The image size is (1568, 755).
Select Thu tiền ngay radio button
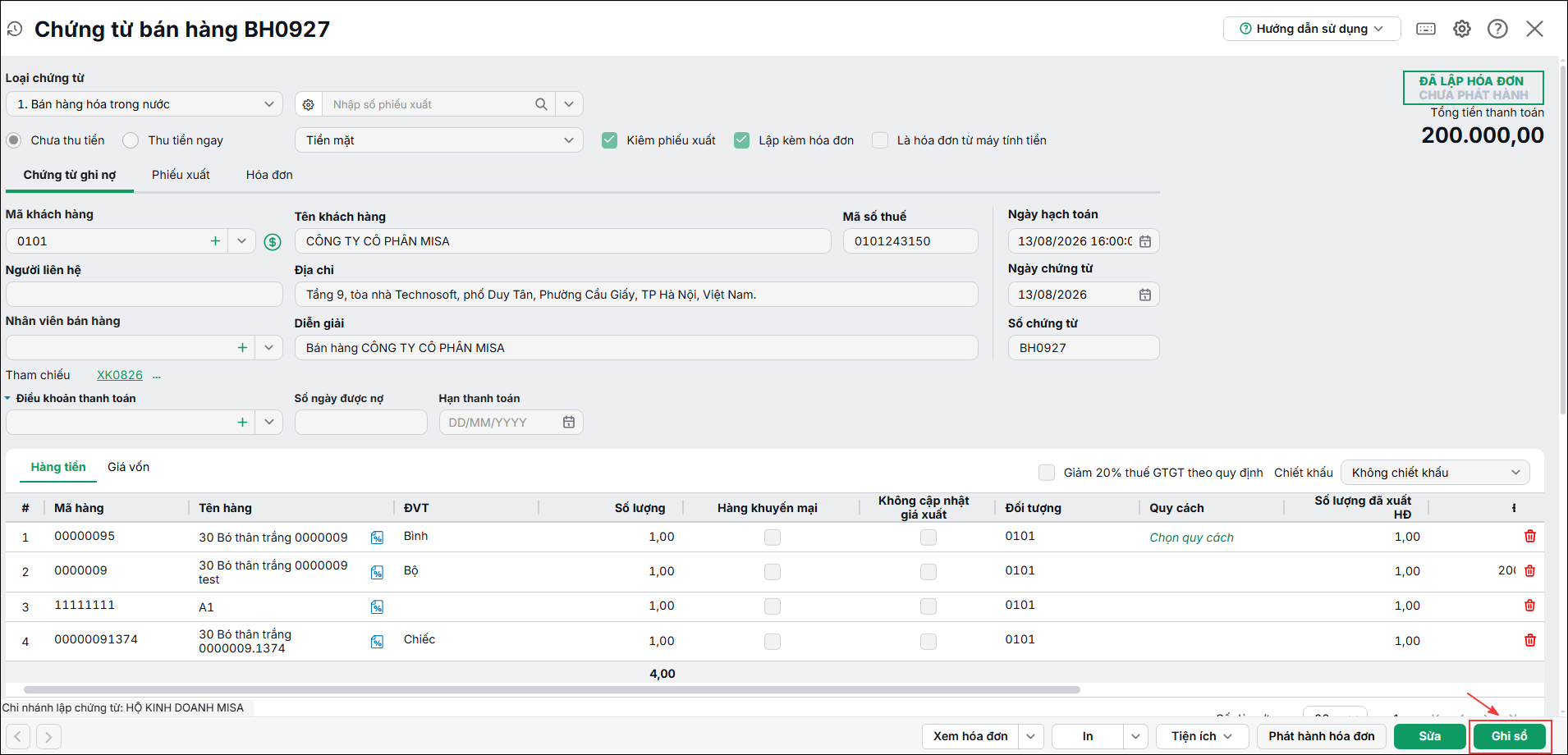[x=131, y=140]
